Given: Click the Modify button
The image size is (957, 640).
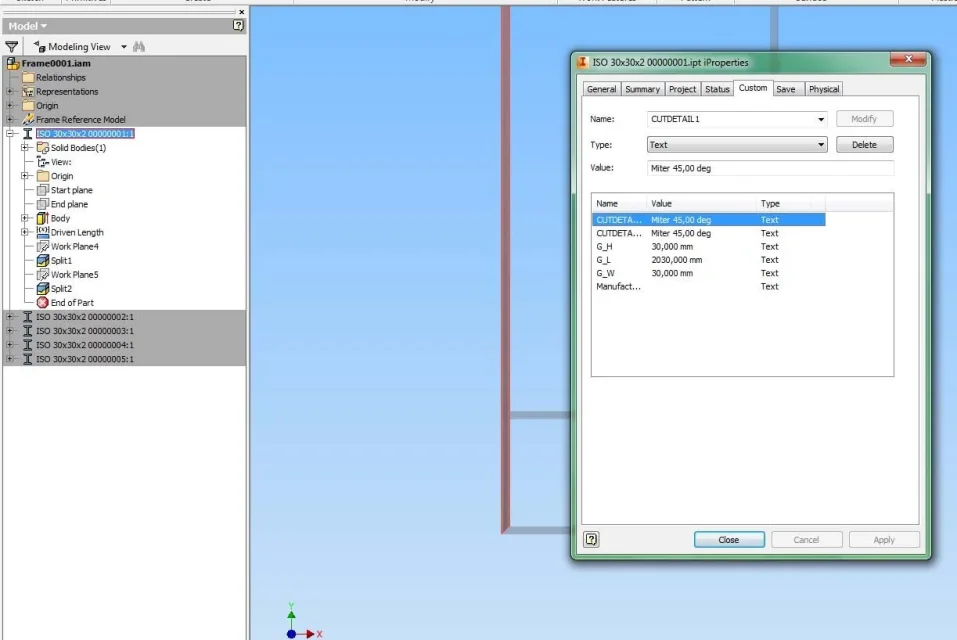Looking at the screenshot, I should 864,119.
